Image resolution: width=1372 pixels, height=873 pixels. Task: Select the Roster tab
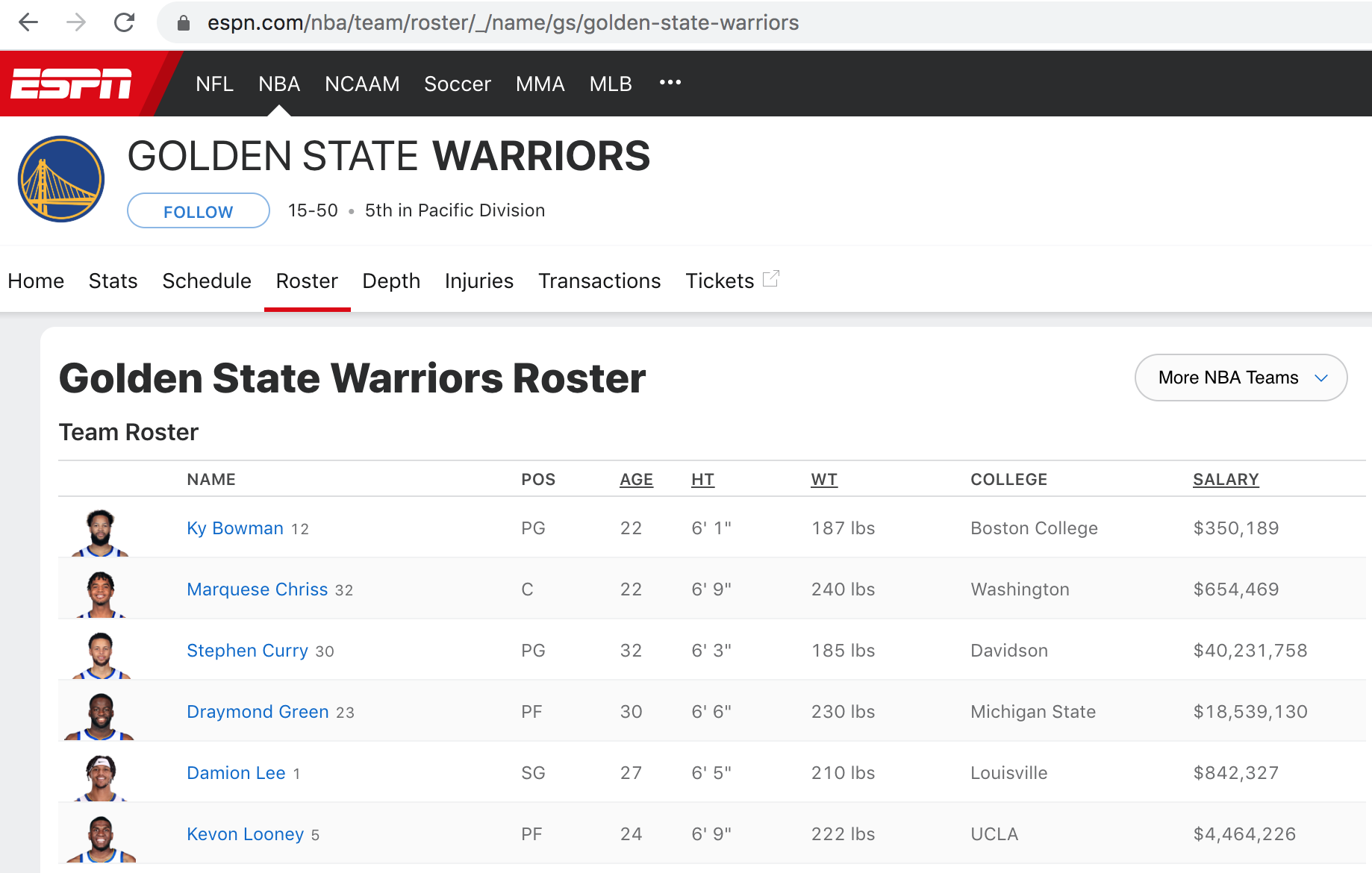coord(307,281)
